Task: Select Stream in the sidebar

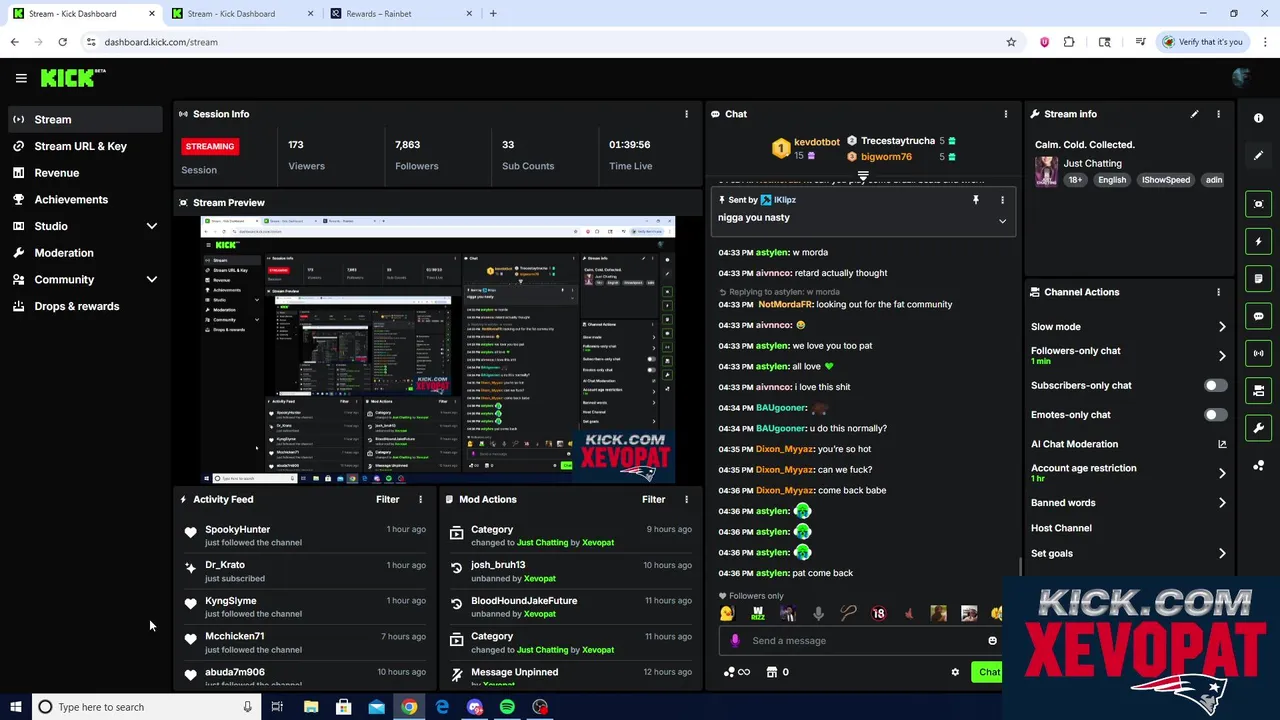Action: pyautogui.click(x=85, y=119)
